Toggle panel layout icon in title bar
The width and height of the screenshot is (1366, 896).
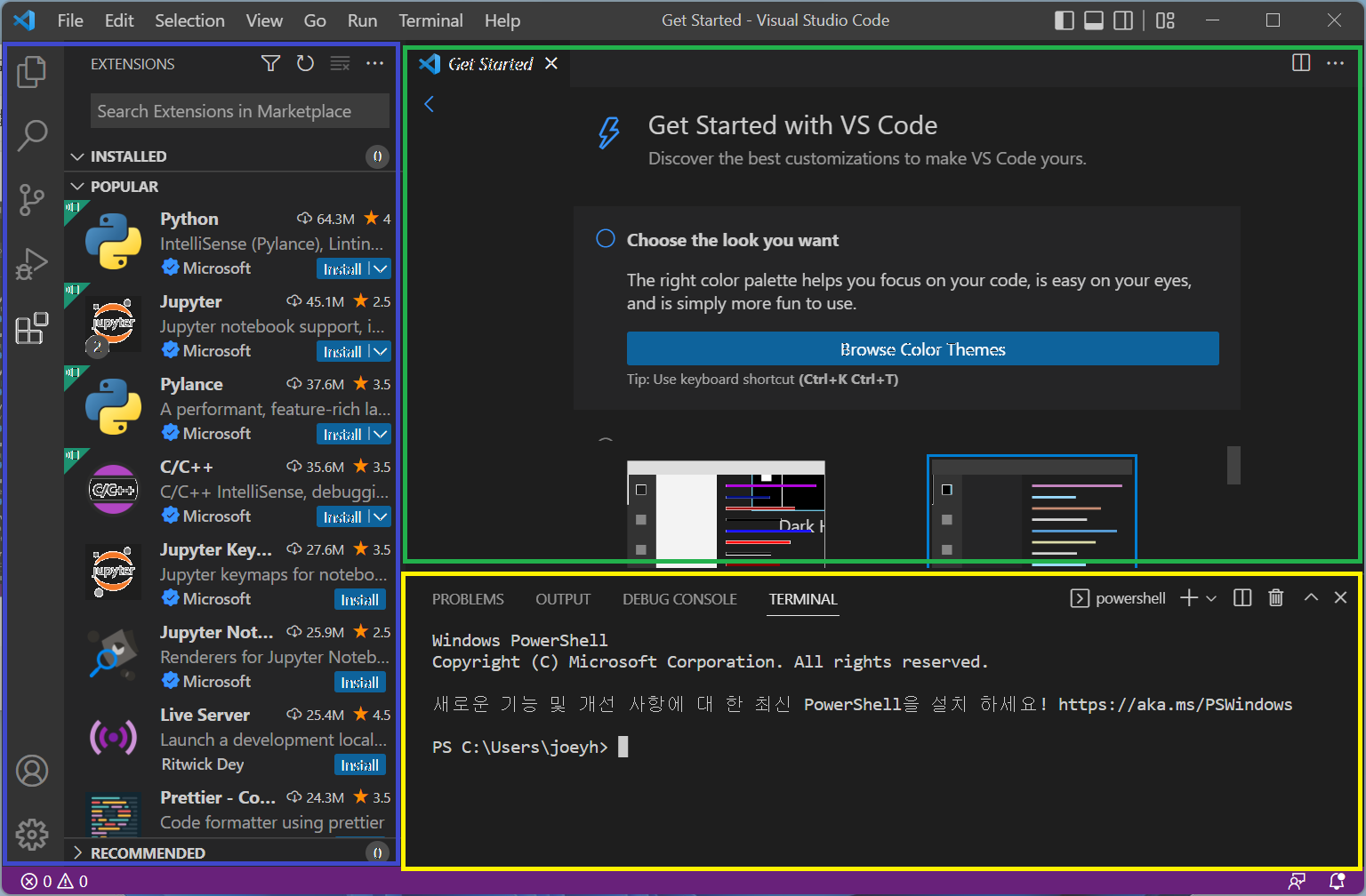(x=1094, y=20)
